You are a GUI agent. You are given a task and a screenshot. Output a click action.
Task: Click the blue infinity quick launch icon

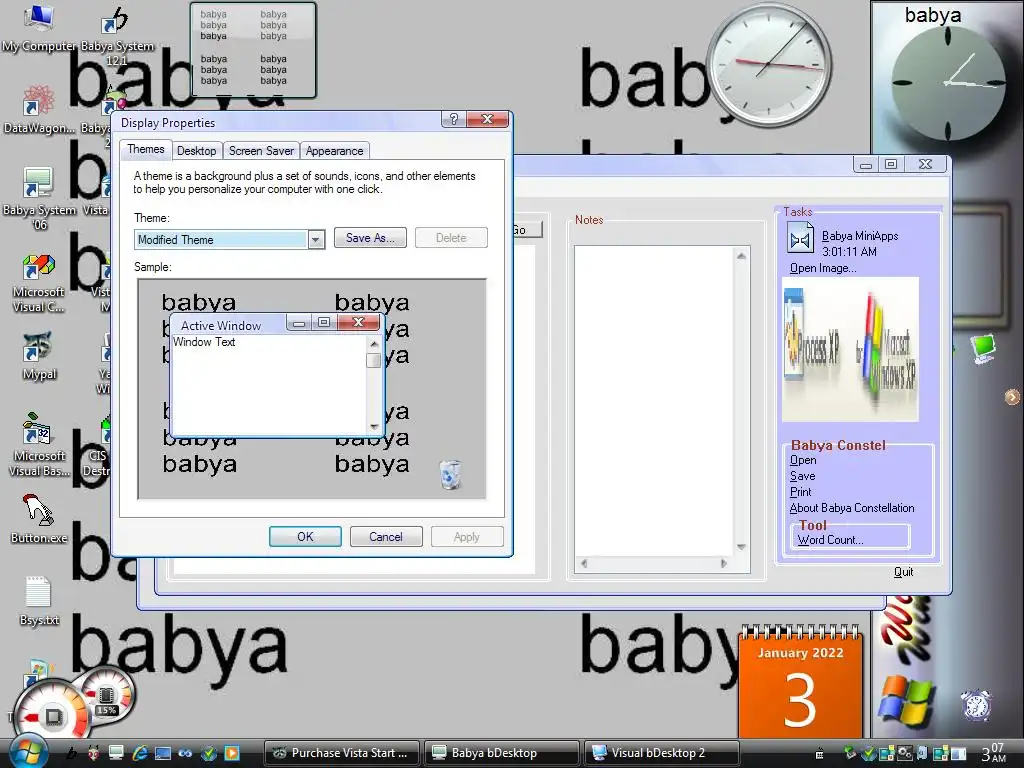185,753
